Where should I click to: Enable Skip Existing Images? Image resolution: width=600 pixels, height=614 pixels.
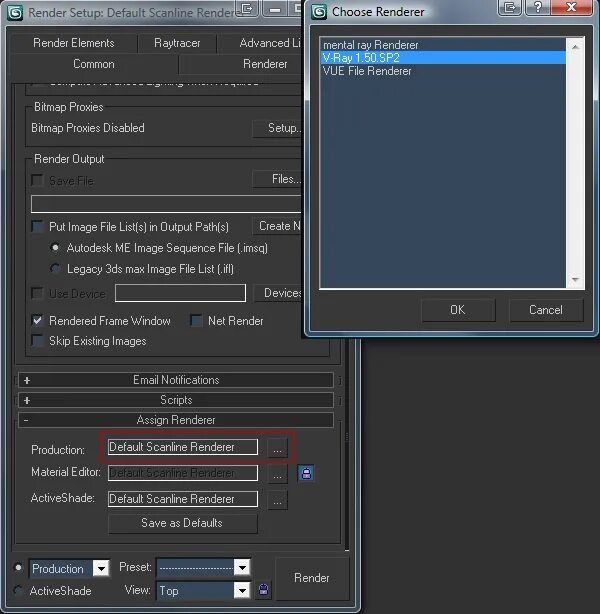point(38,340)
